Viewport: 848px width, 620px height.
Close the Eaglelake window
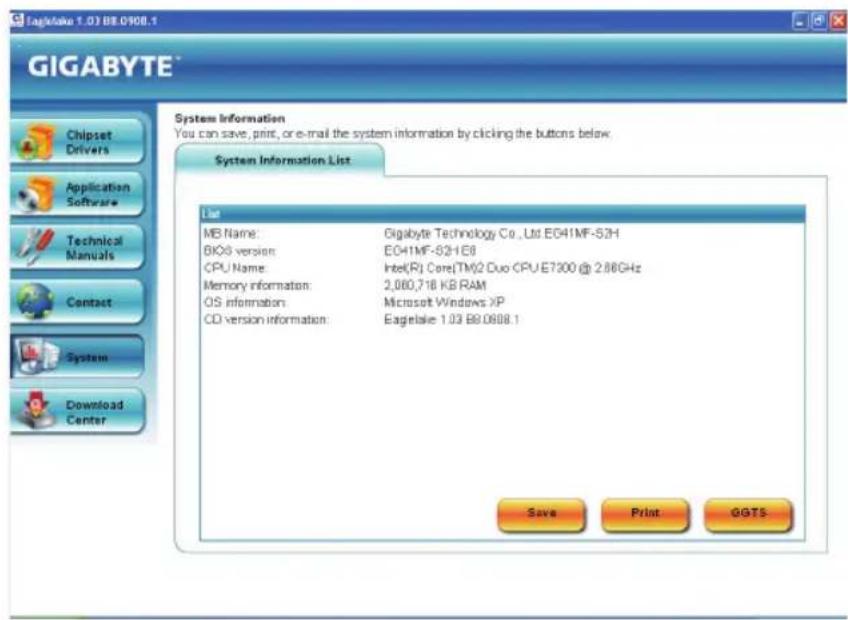coord(838,21)
